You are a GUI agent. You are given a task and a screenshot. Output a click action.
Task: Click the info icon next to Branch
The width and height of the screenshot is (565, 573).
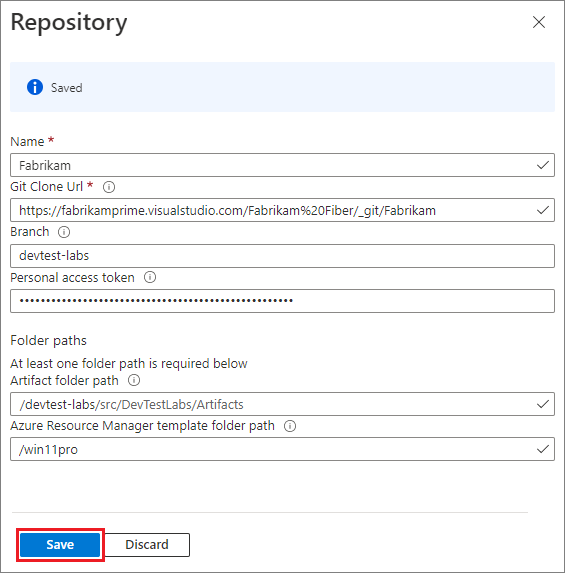point(64,232)
